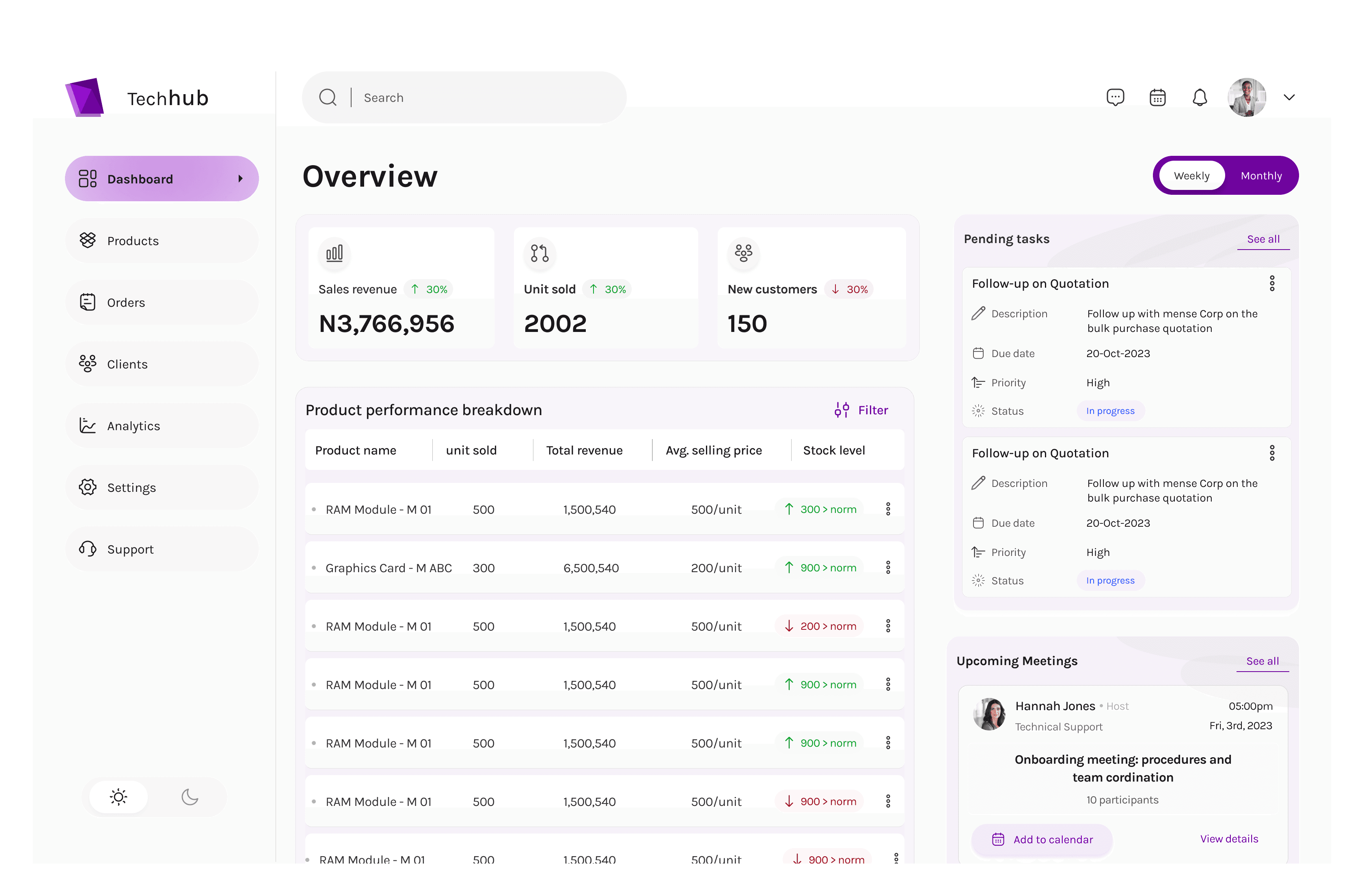Click the Sales revenue bar chart icon

pyautogui.click(x=334, y=253)
